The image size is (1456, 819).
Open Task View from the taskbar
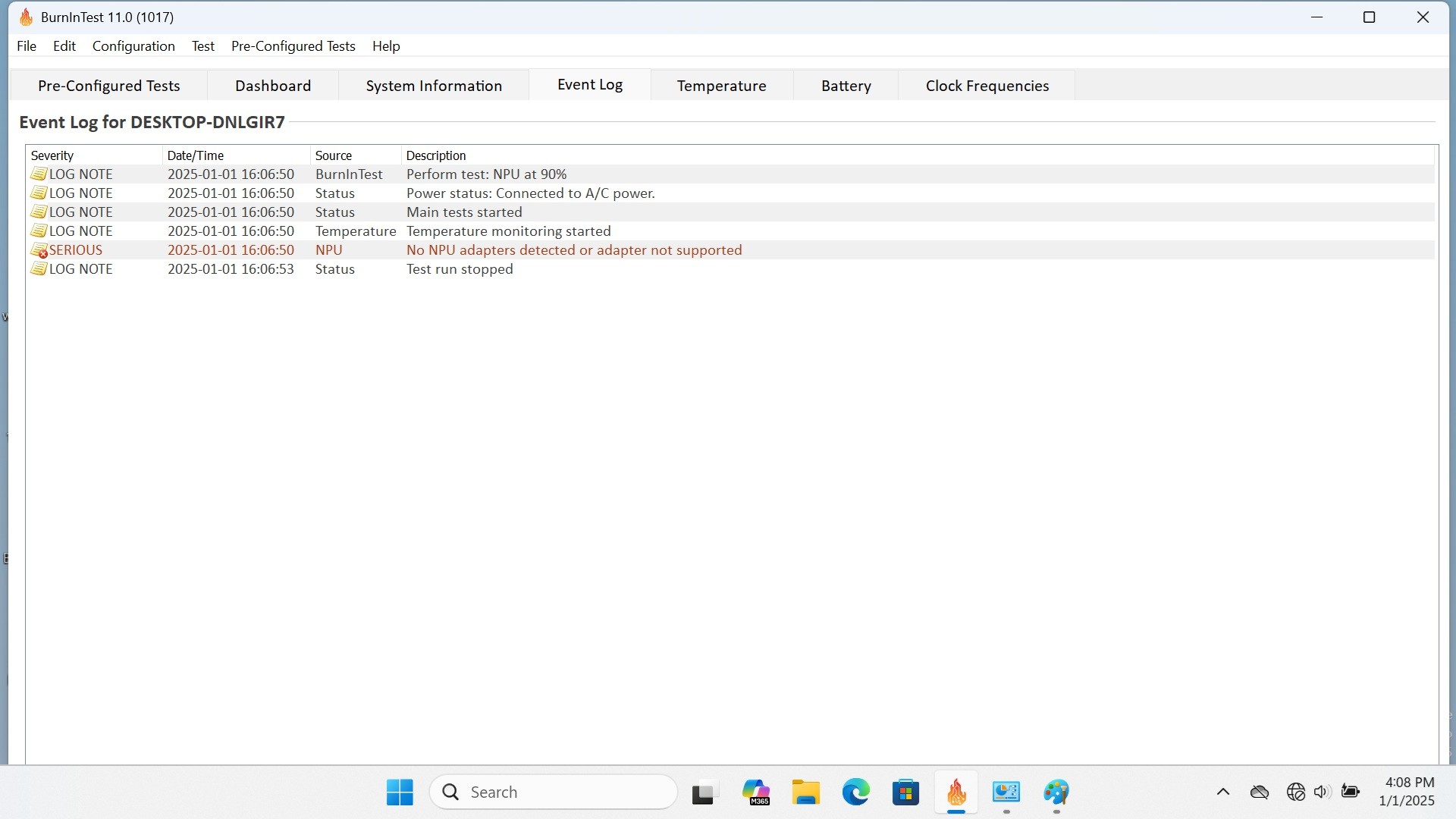[x=704, y=792]
